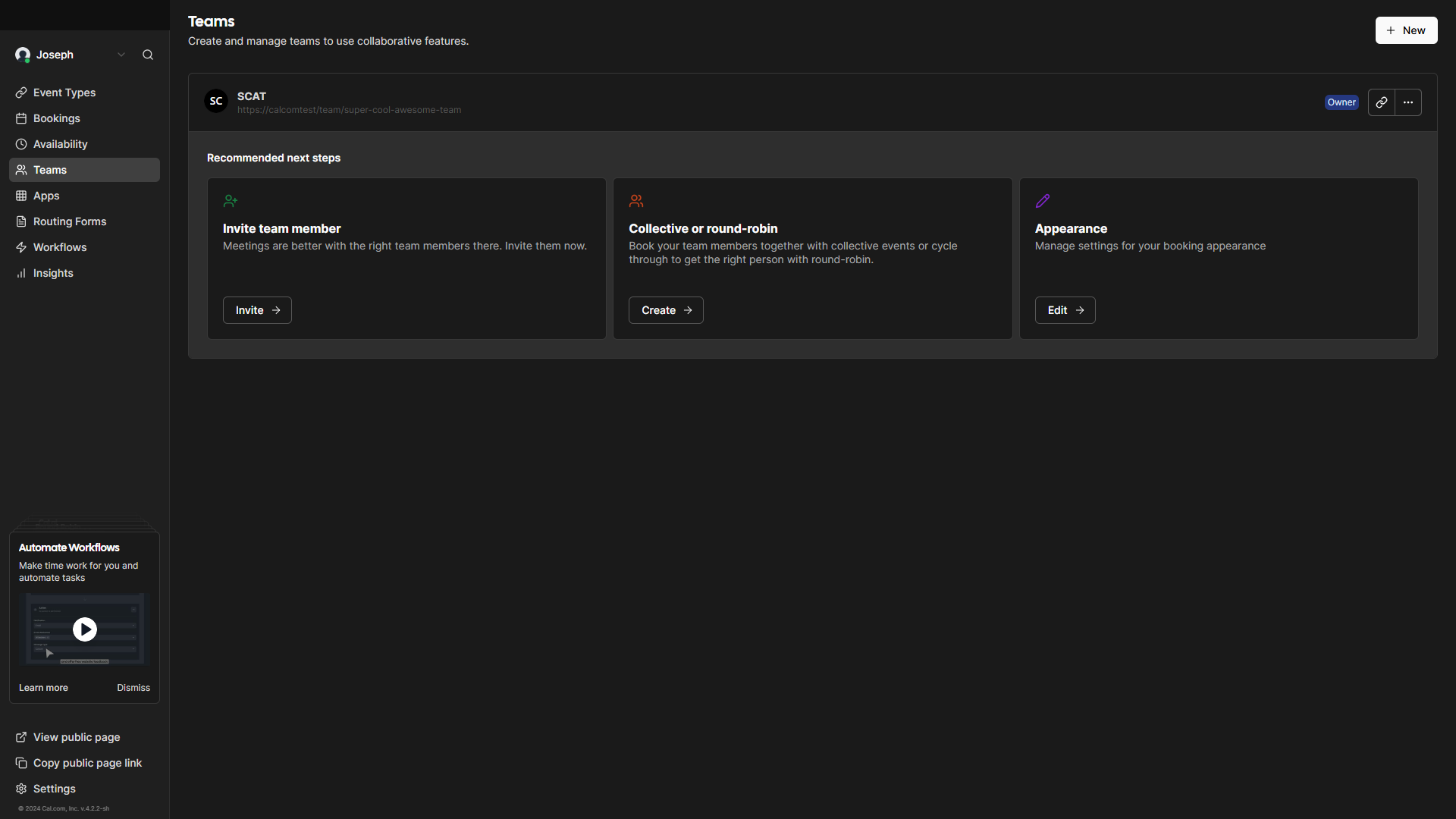Click the View public page link

click(x=76, y=737)
